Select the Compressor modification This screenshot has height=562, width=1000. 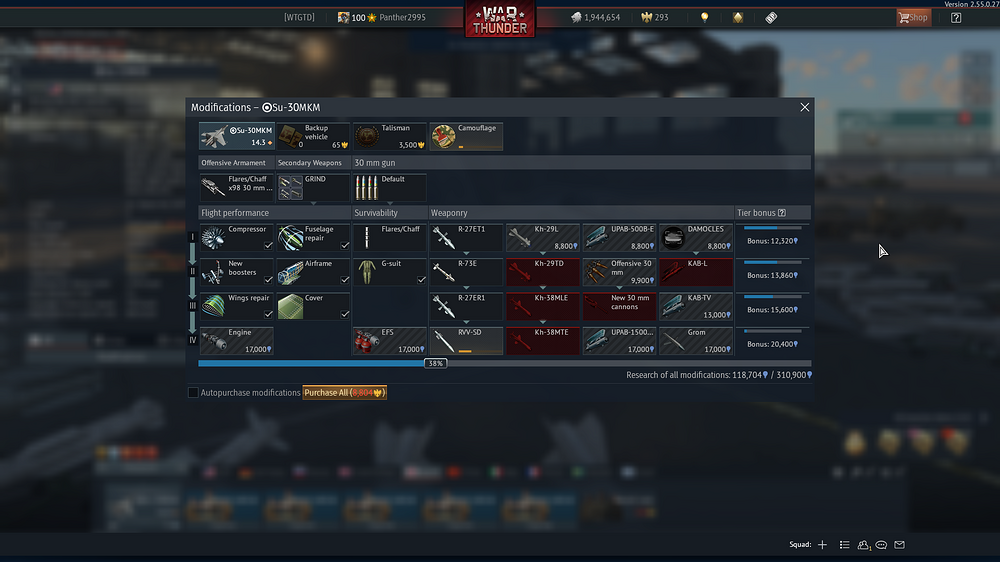click(x=237, y=237)
